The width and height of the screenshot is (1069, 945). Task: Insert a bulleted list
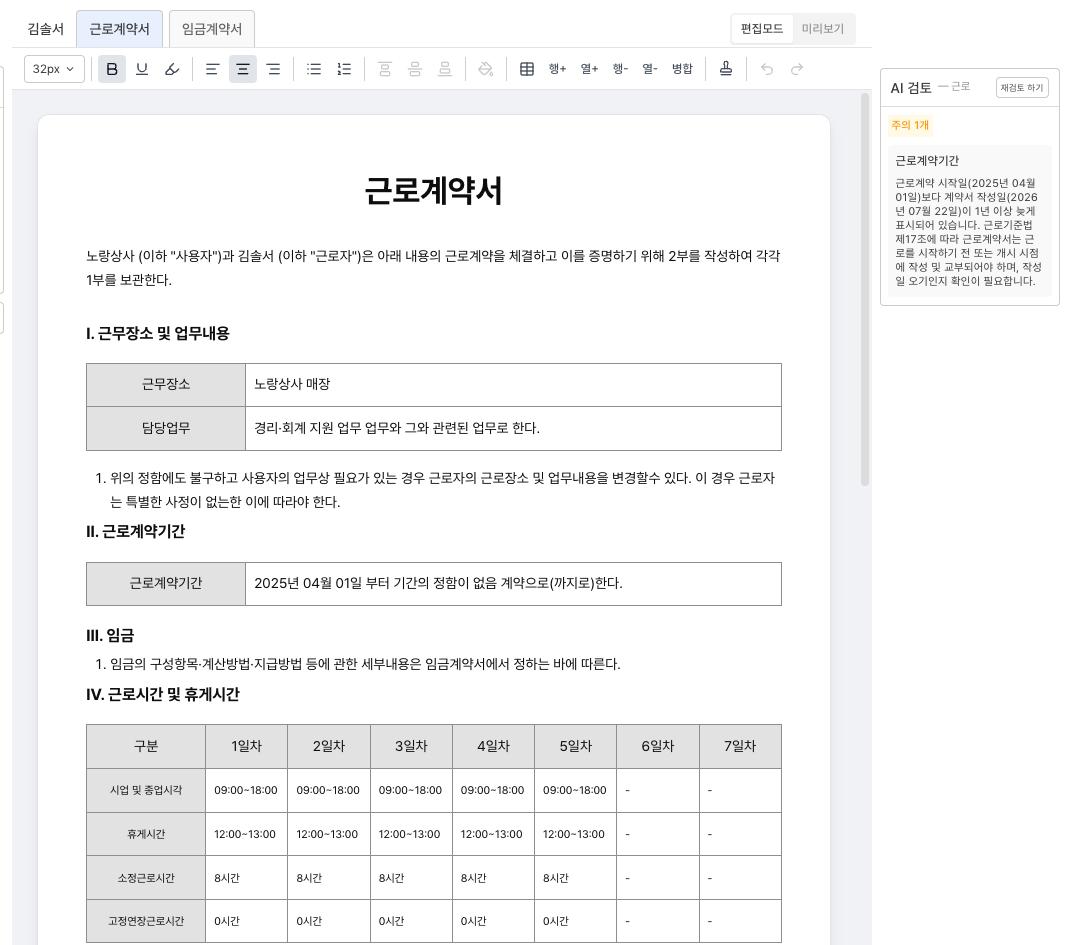click(x=314, y=69)
